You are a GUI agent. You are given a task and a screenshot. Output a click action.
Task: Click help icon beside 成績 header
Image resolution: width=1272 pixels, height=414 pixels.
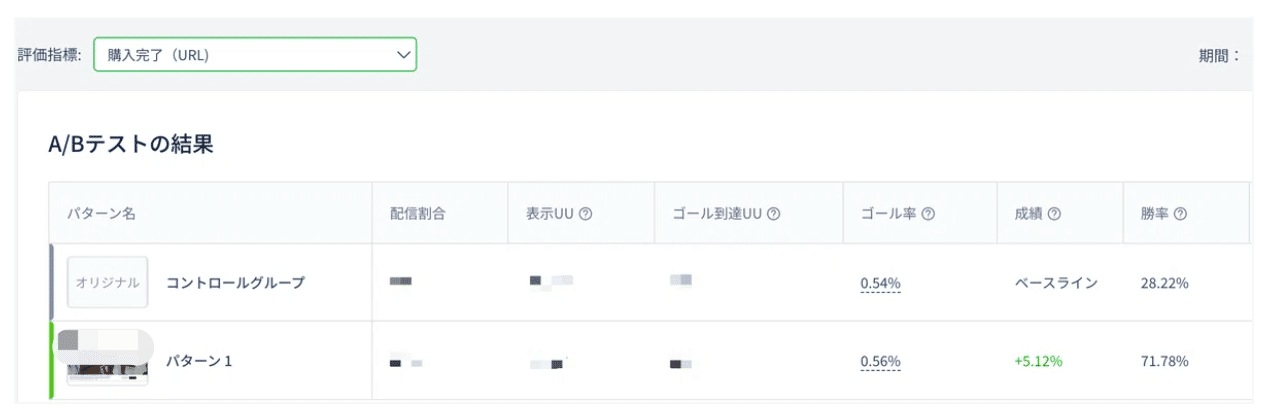click(1054, 214)
